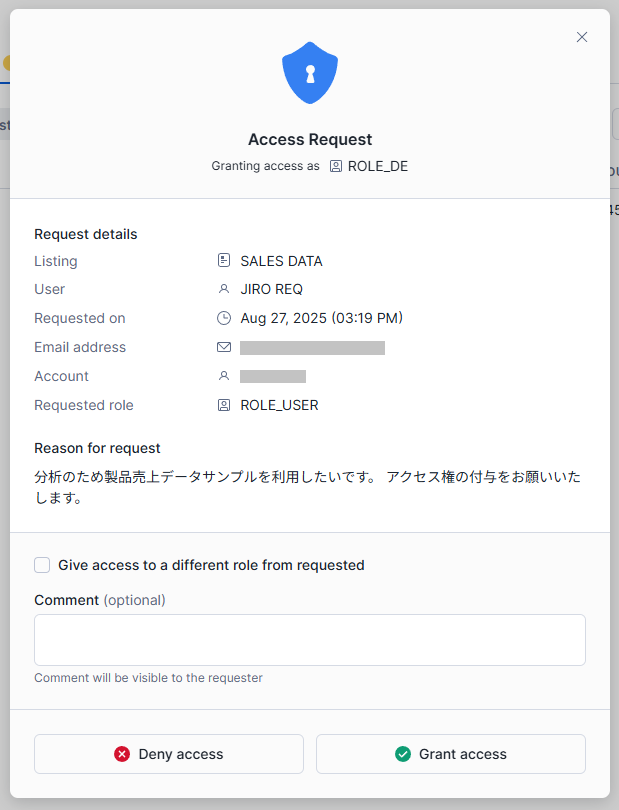Click the red X icon on Deny access

click(x=122, y=754)
